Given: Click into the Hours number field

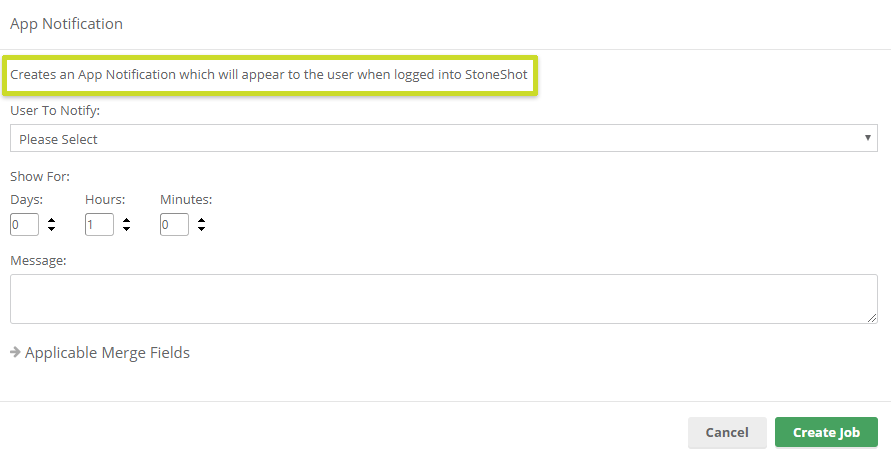Looking at the screenshot, I should [x=99, y=224].
